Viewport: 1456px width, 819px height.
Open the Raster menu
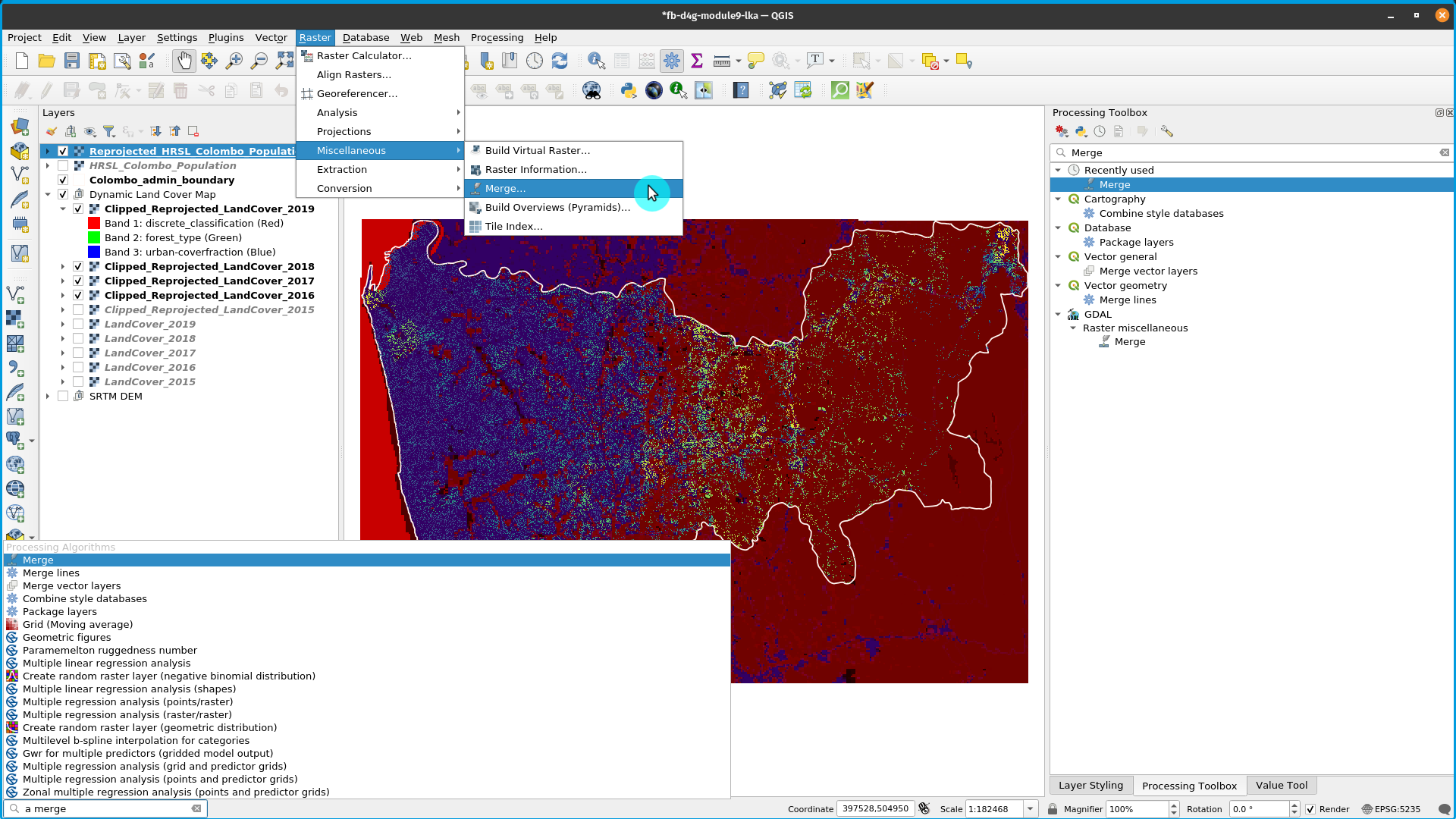314,37
